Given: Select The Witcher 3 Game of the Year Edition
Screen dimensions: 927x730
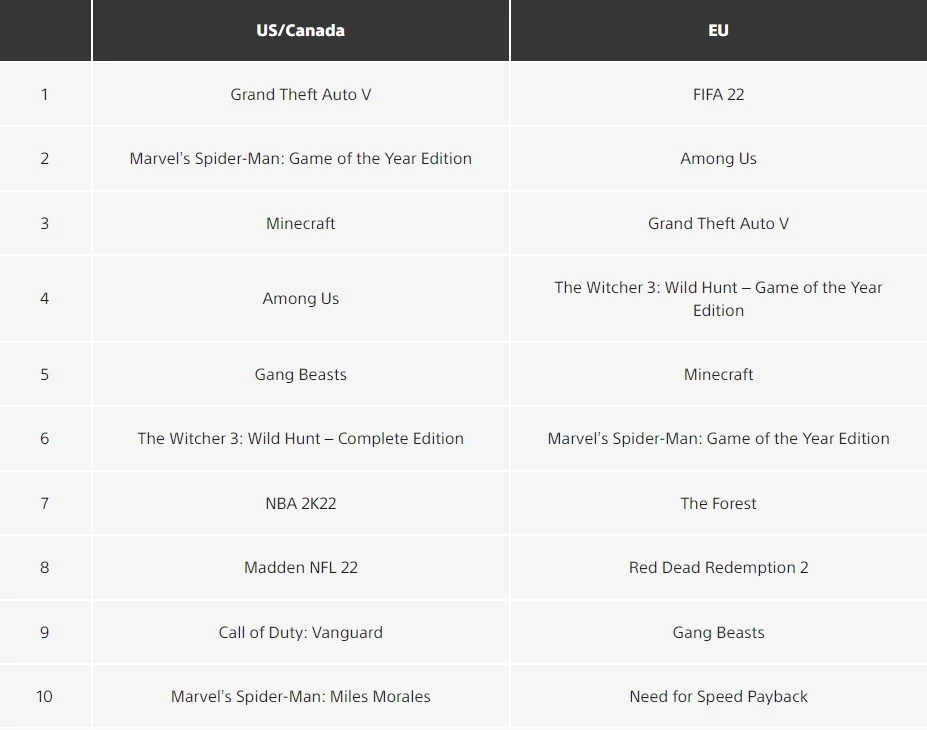Looking at the screenshot, I should 718,298.
